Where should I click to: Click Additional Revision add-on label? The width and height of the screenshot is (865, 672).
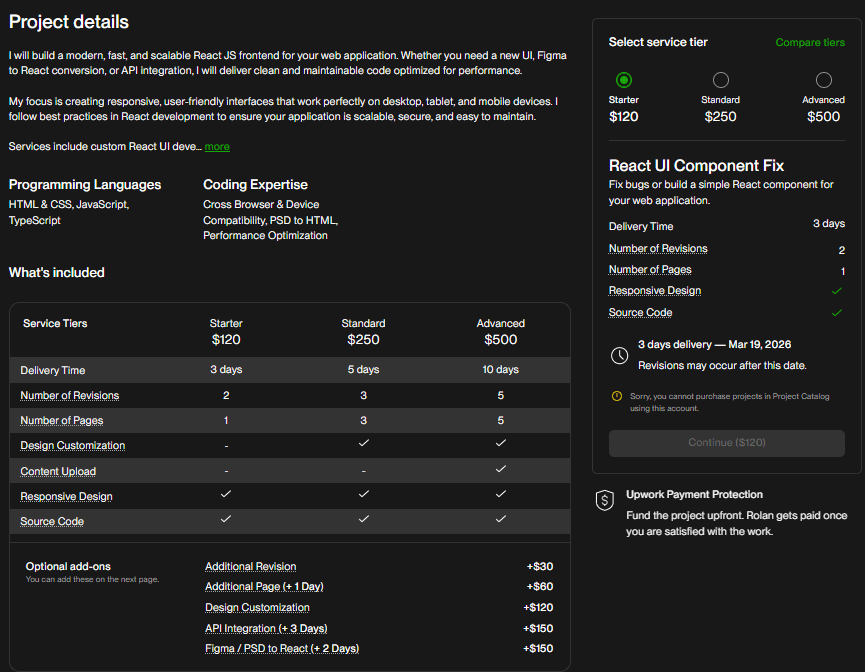click(251, 567)
